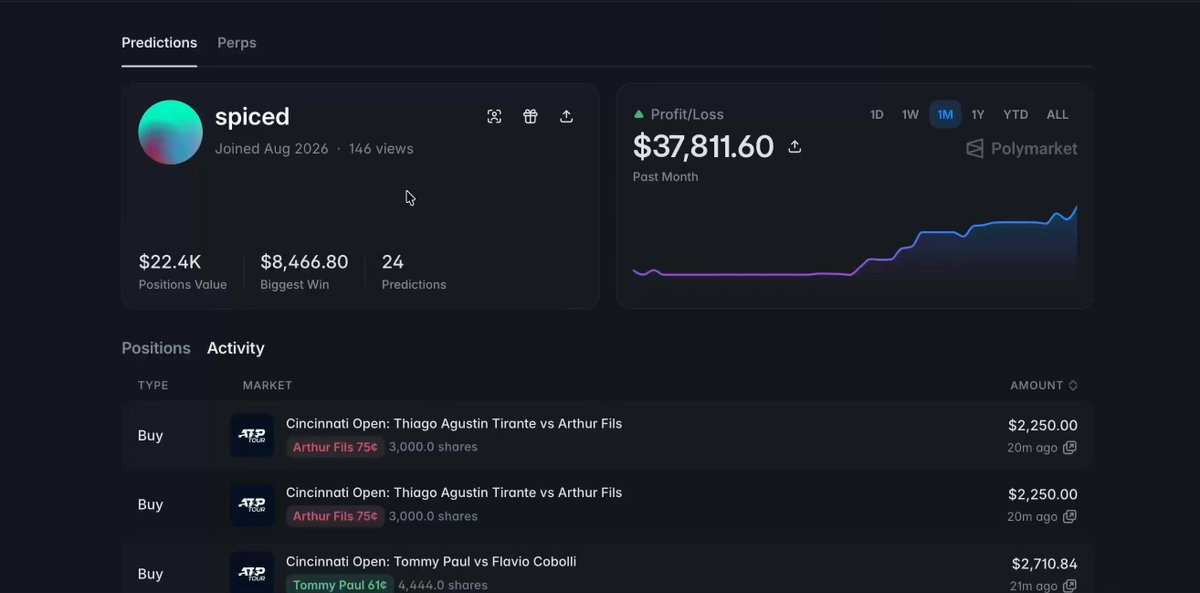
Task: Pick the YTD range option
Action: point(1016,115)
